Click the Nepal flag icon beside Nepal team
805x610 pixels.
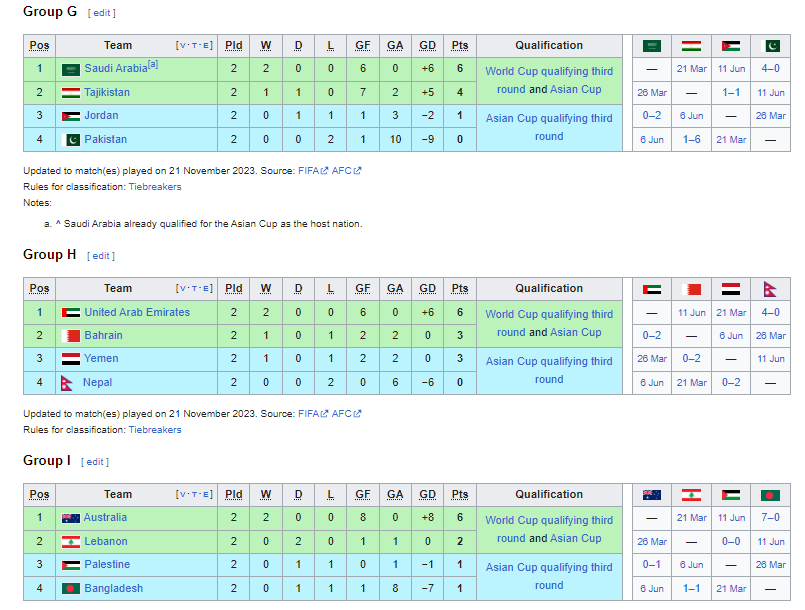pyautogui.click(x=70, y=383)
